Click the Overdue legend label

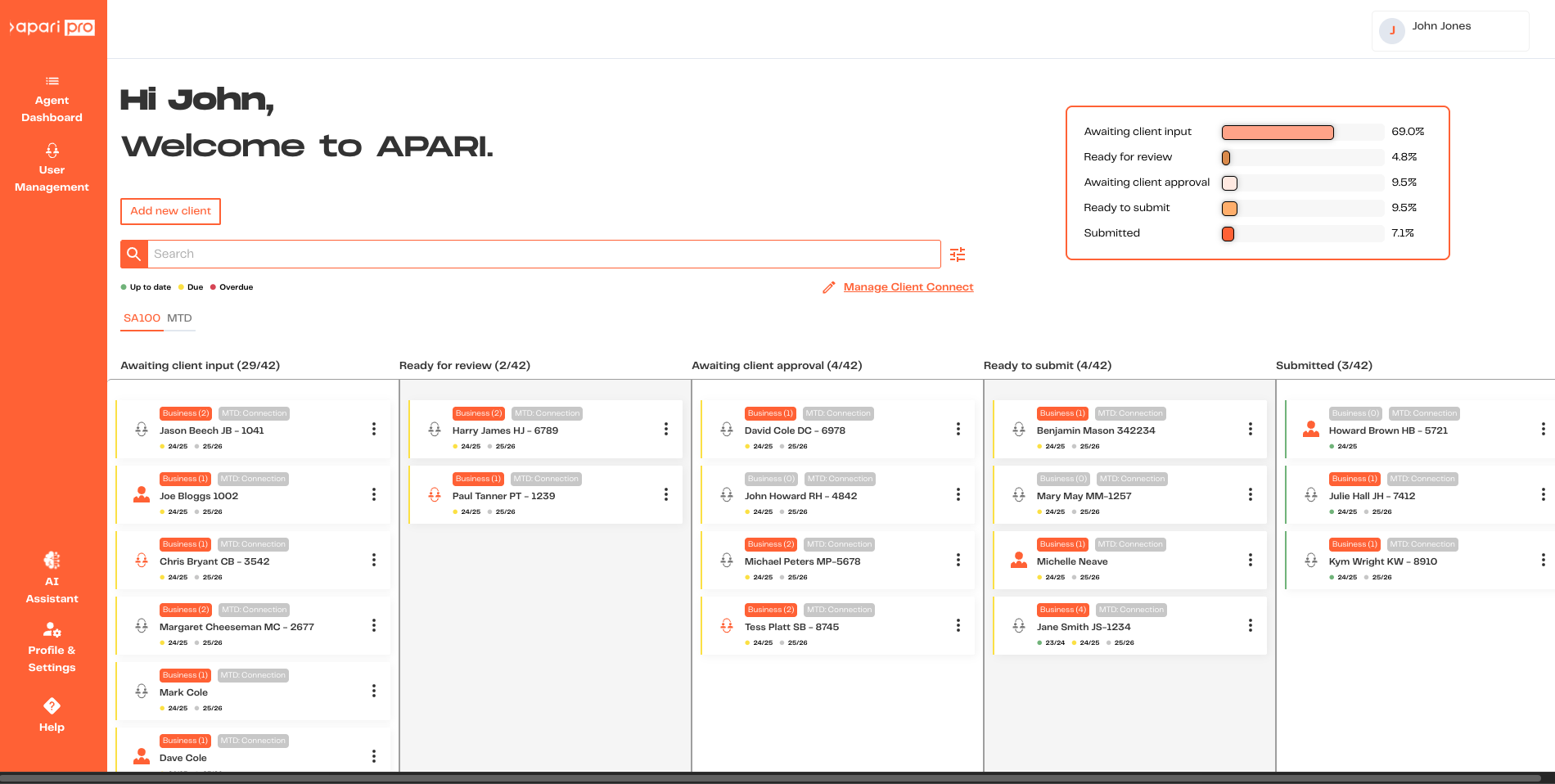tap(237, 287)
